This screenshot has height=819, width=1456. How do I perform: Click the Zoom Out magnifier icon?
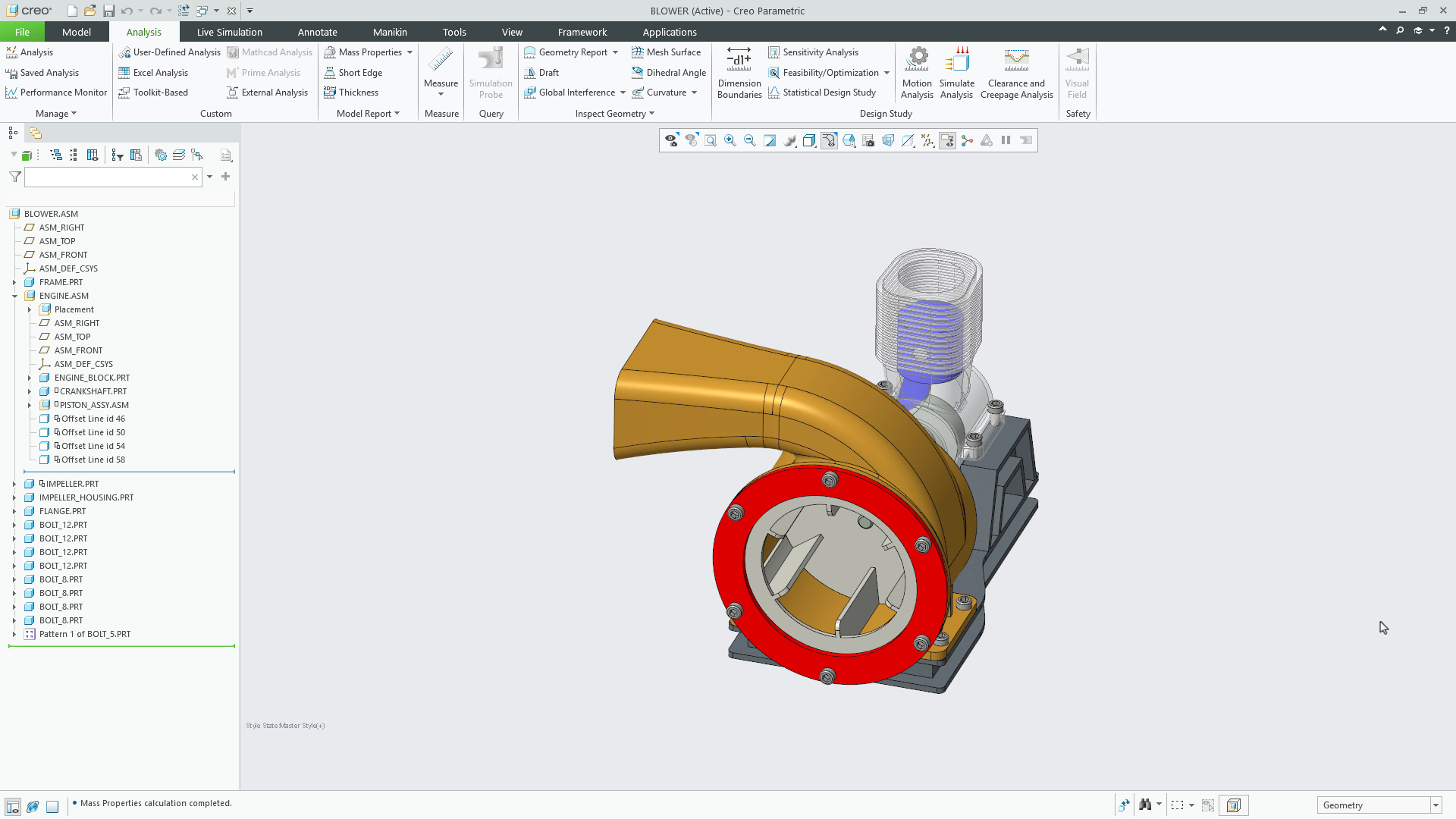pos(750,140)
